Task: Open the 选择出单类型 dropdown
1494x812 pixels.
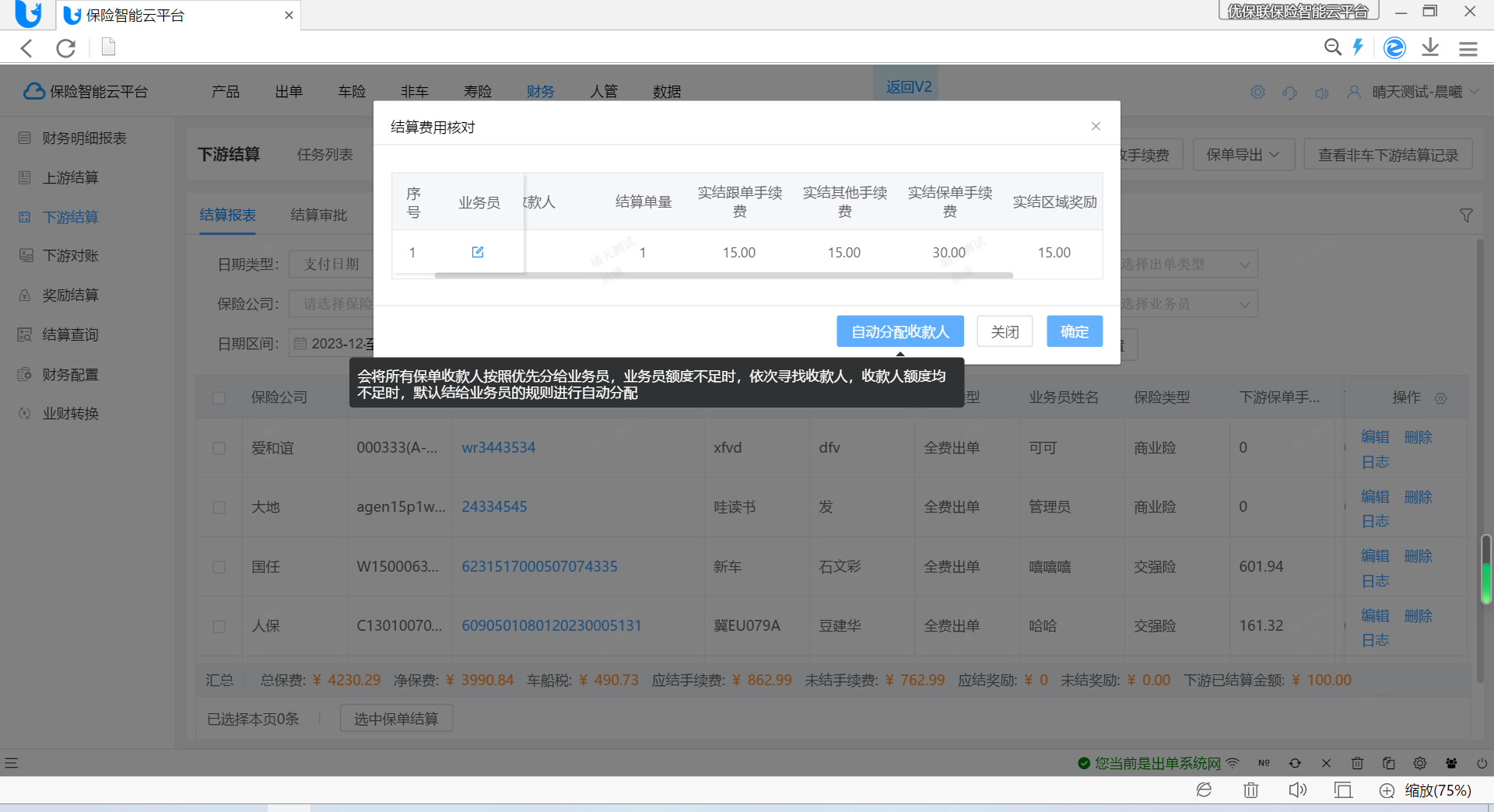Action: (x=1188, y=264)
